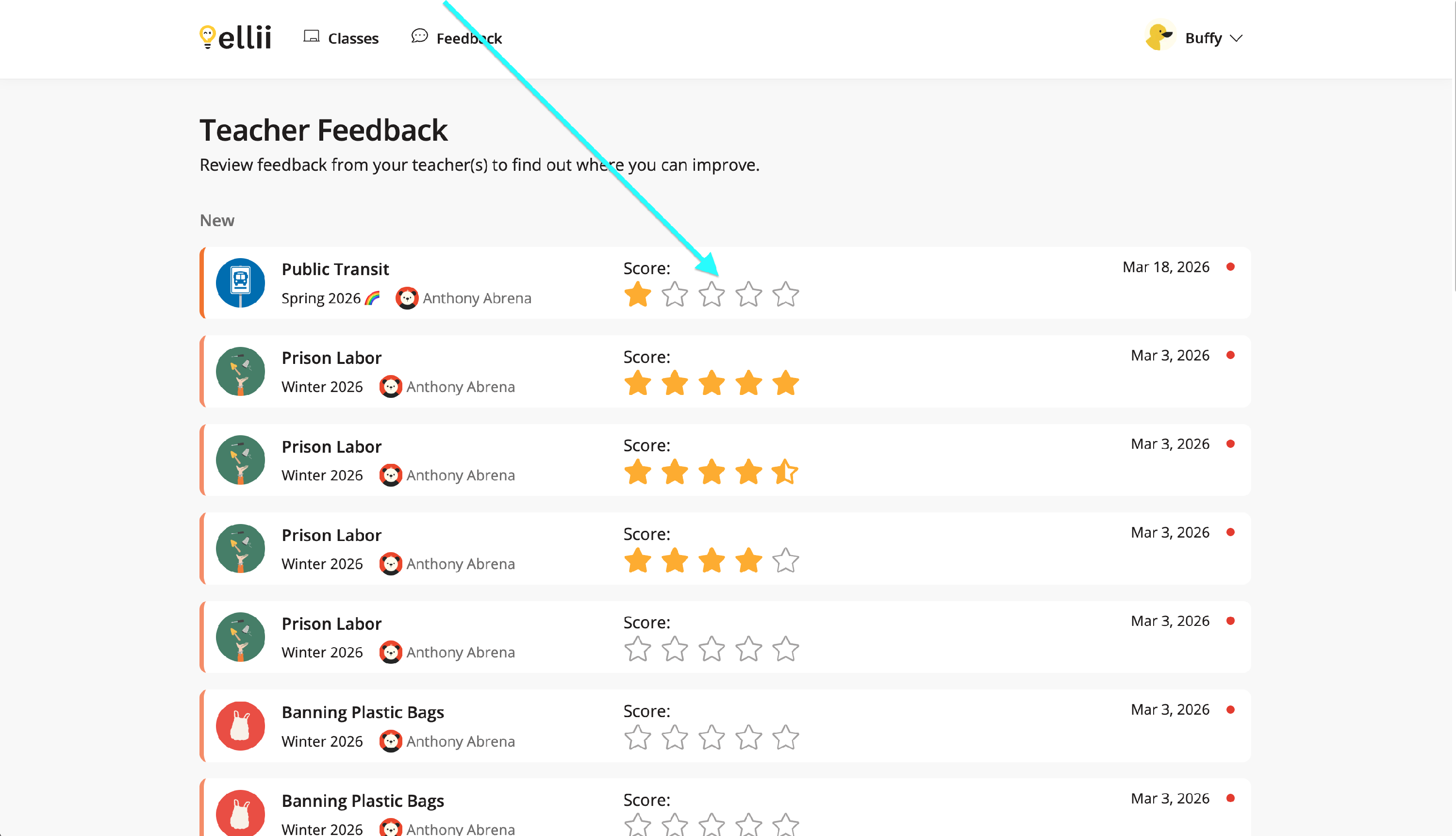Image resolution: width=1456 pixels, height=836 pixels.
Task: Open the Public Transit feedback title
Action: (335, 269)
